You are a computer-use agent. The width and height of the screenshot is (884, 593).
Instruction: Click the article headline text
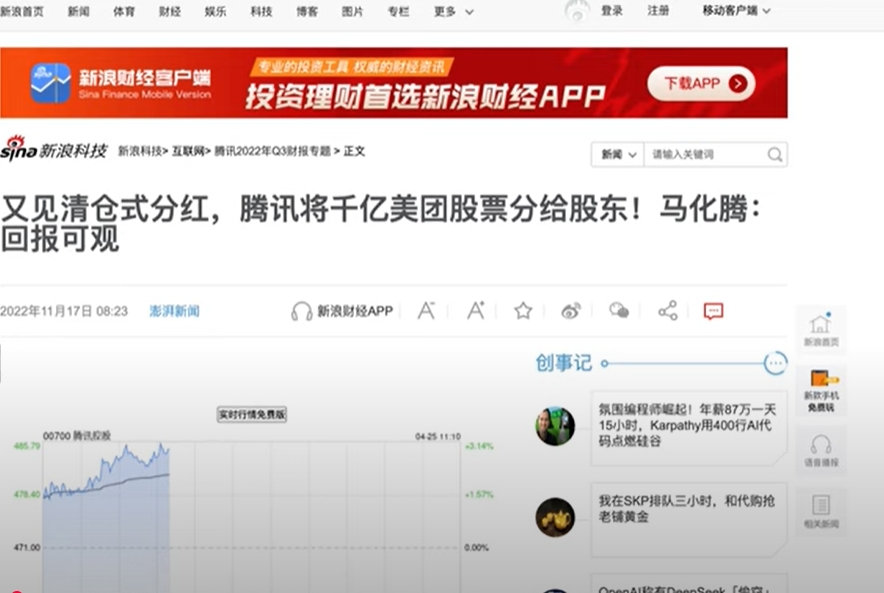pyautogui.click(x=381, y=223)
